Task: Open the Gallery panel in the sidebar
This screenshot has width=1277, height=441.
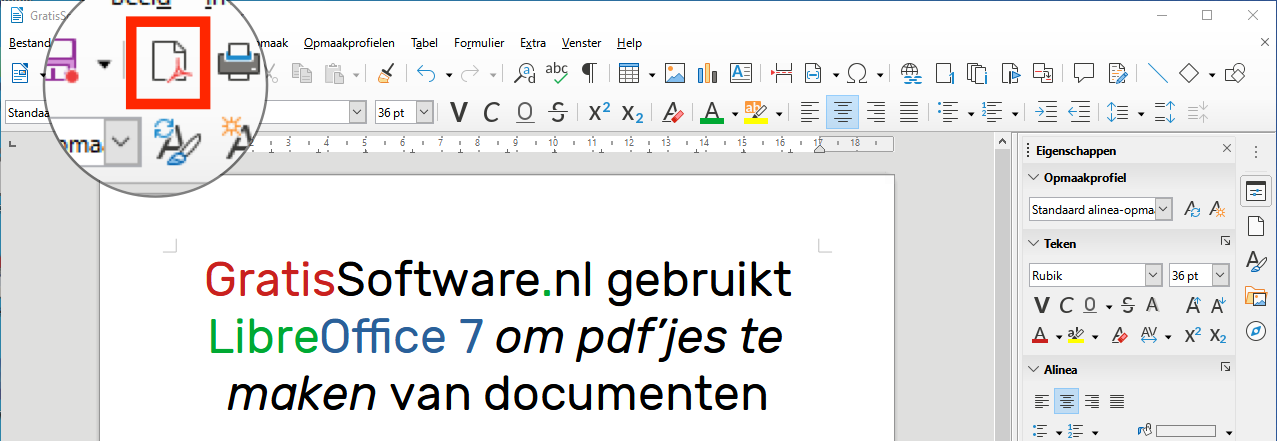Action: (1255, 296)
